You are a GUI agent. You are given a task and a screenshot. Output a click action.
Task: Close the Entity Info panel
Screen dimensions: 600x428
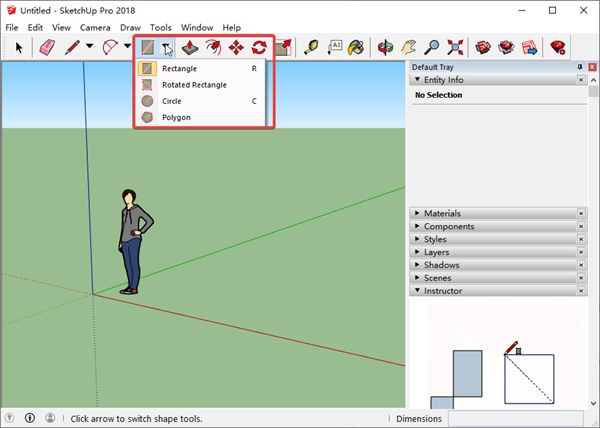click(581, 80)
